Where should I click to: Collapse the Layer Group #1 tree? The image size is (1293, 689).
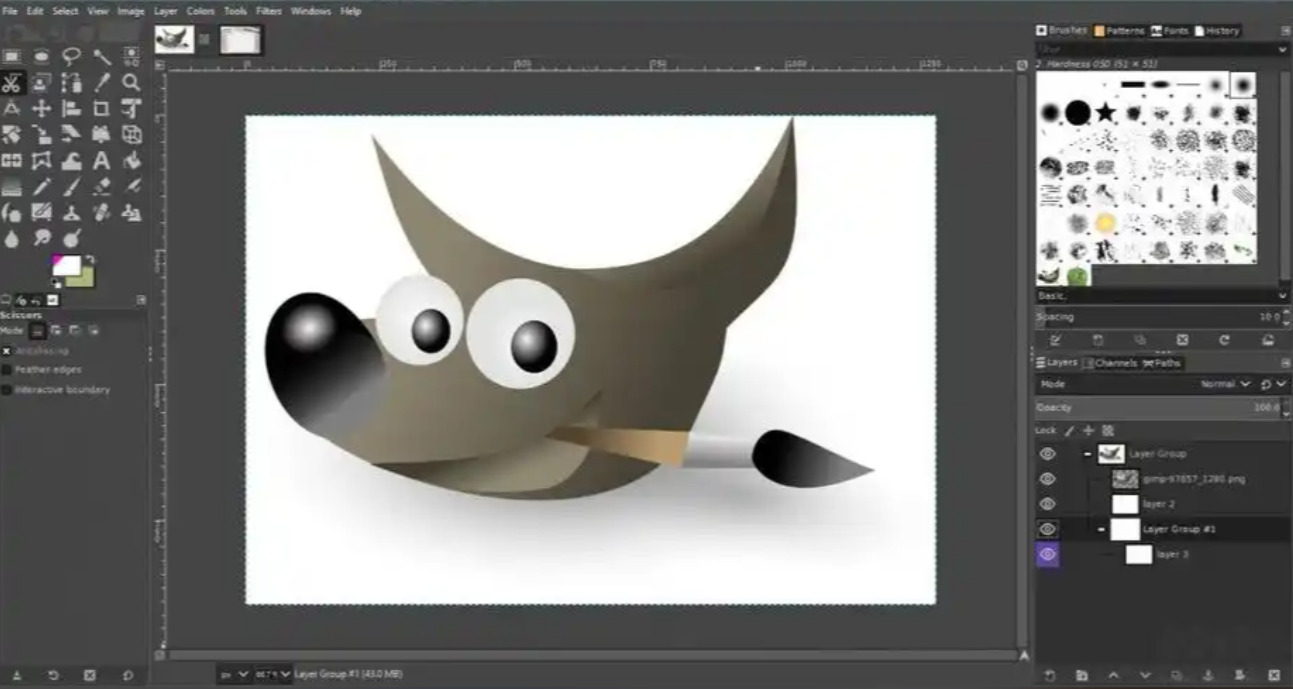pos(1101,529)
